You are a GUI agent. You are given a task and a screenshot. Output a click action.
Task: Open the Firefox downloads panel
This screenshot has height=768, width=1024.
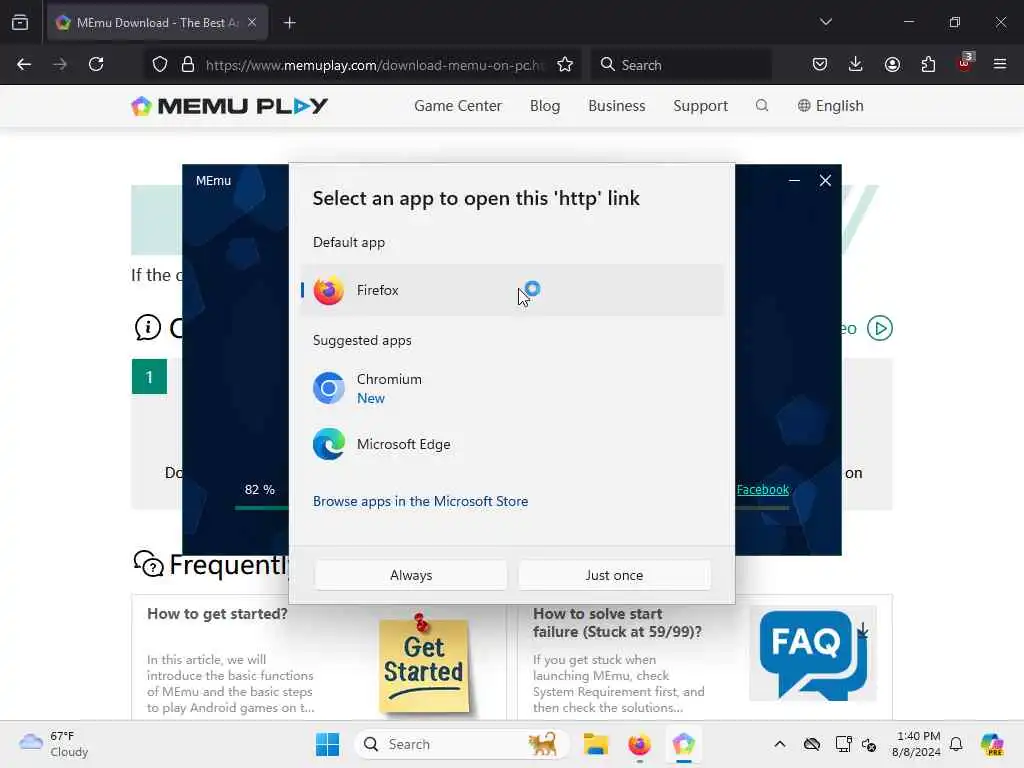click(856, 64)
